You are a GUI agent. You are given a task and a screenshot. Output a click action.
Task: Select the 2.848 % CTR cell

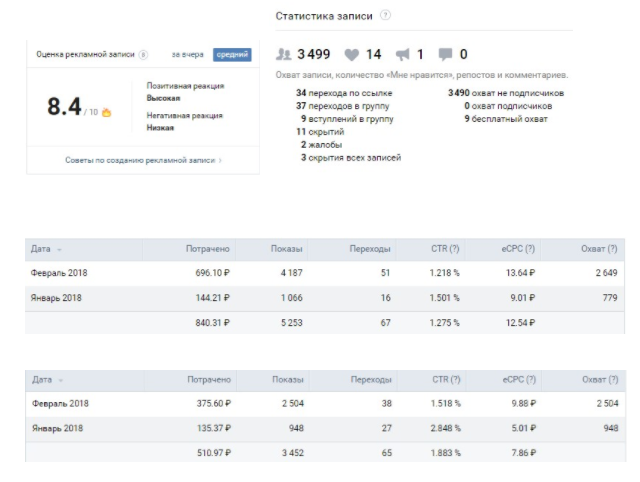[445, 429]
